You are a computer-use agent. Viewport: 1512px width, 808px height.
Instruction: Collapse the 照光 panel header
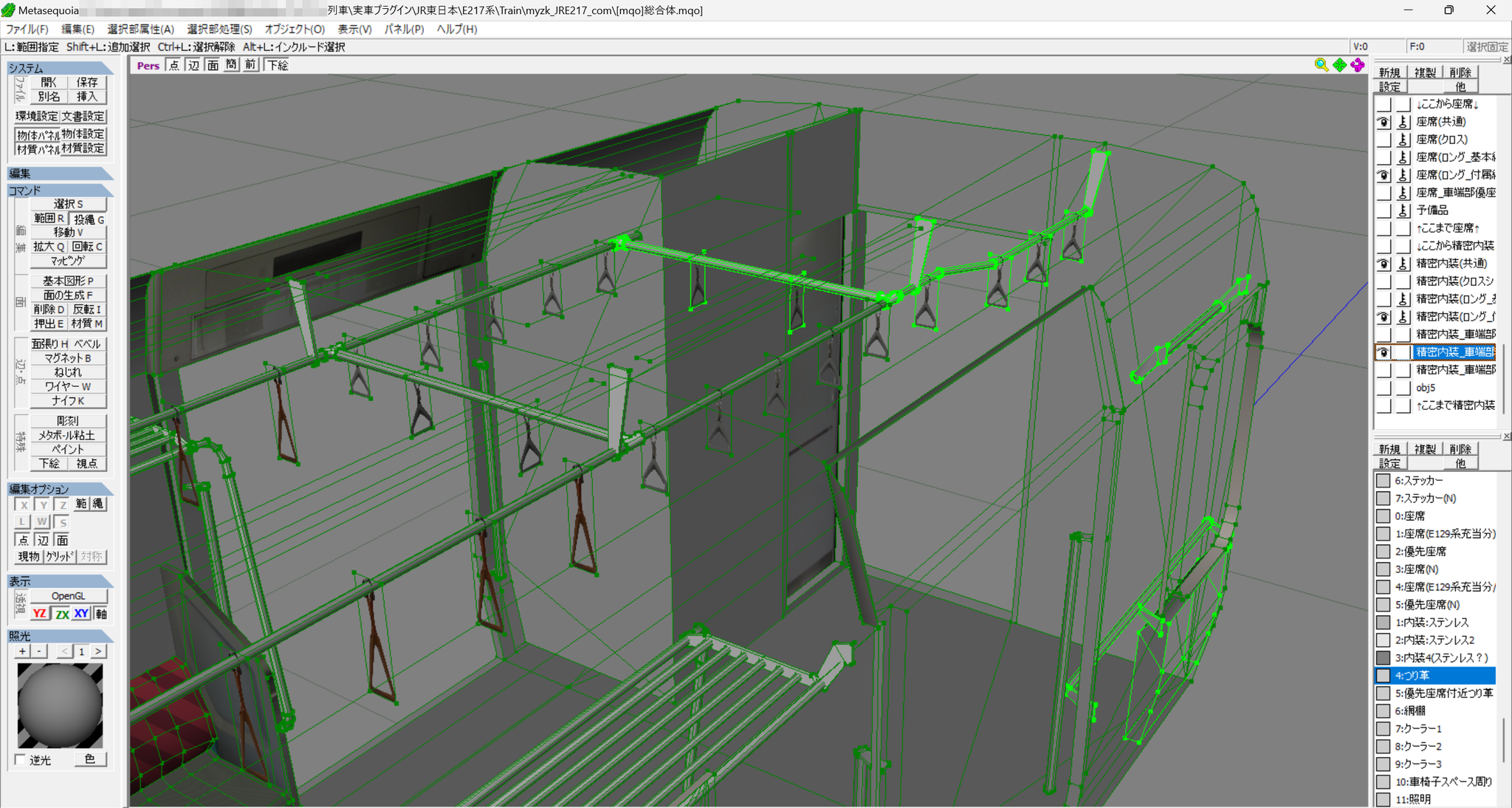click(x=61, y=636)
